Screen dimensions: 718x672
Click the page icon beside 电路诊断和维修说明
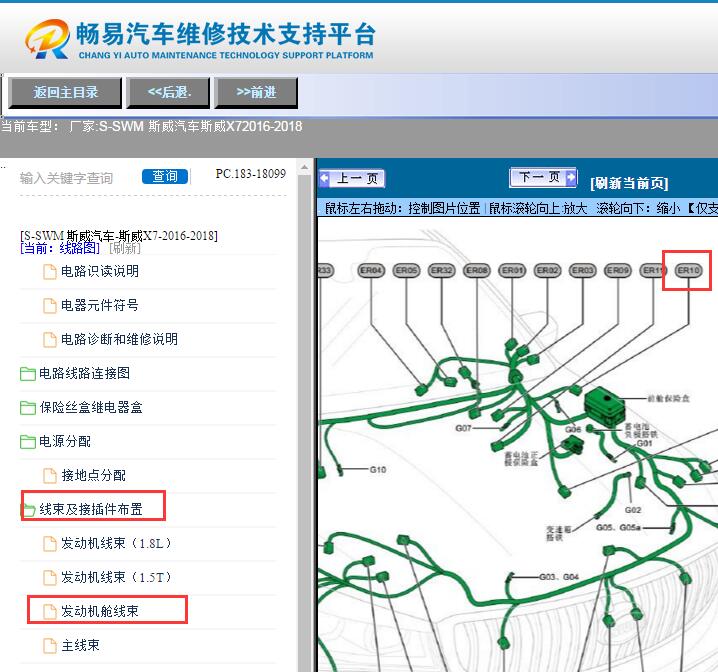click(x=49, y=340)
